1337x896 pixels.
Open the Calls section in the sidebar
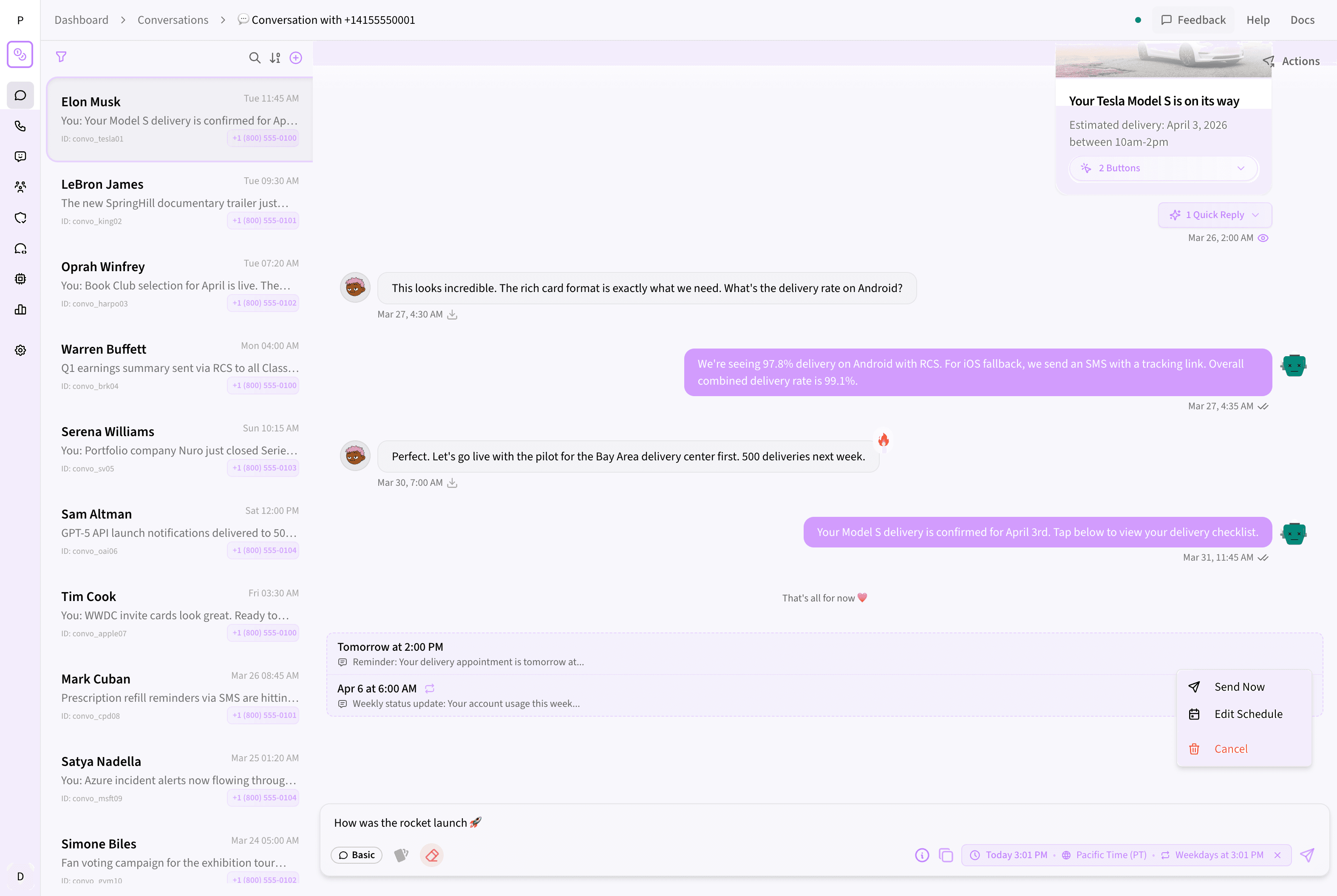(20, 126)
